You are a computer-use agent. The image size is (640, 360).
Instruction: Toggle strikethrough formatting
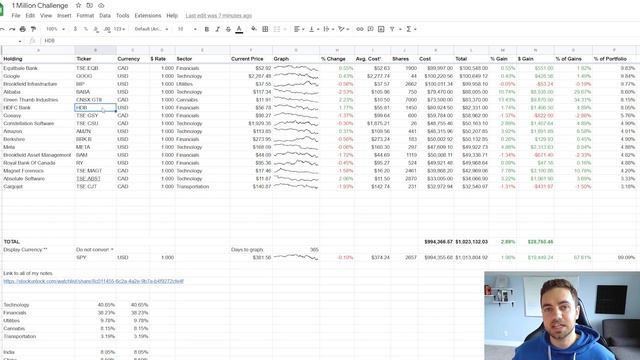[228, 29]
